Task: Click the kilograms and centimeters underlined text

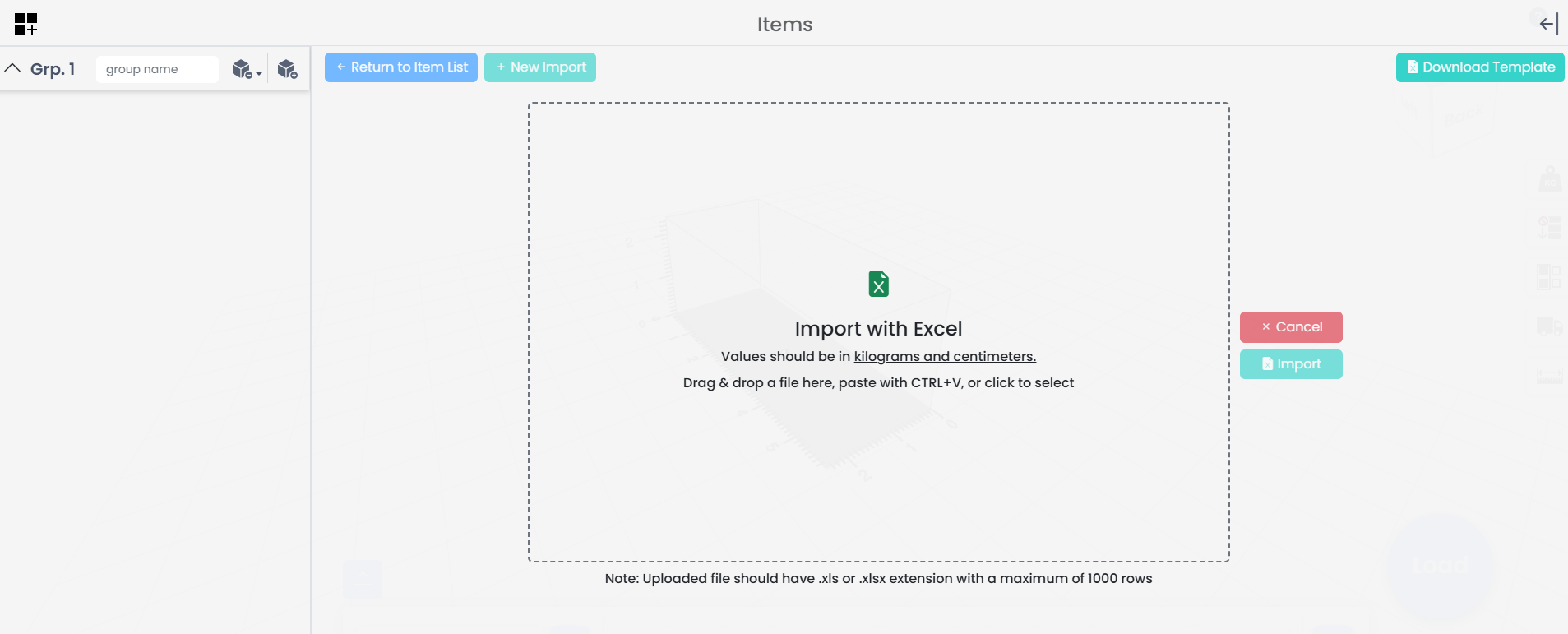Action: coord(945,357)
